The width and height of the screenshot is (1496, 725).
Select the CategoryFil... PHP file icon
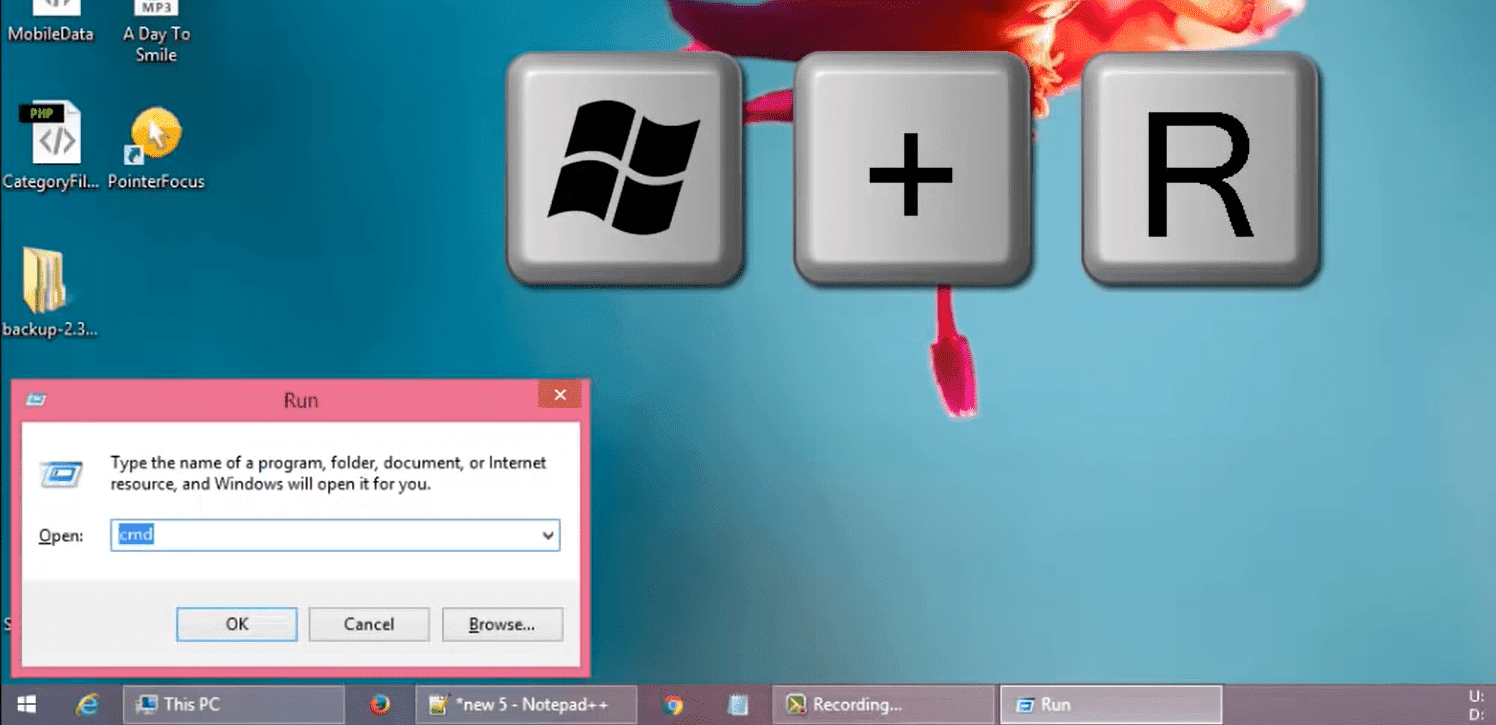click(x=51, y=146)
